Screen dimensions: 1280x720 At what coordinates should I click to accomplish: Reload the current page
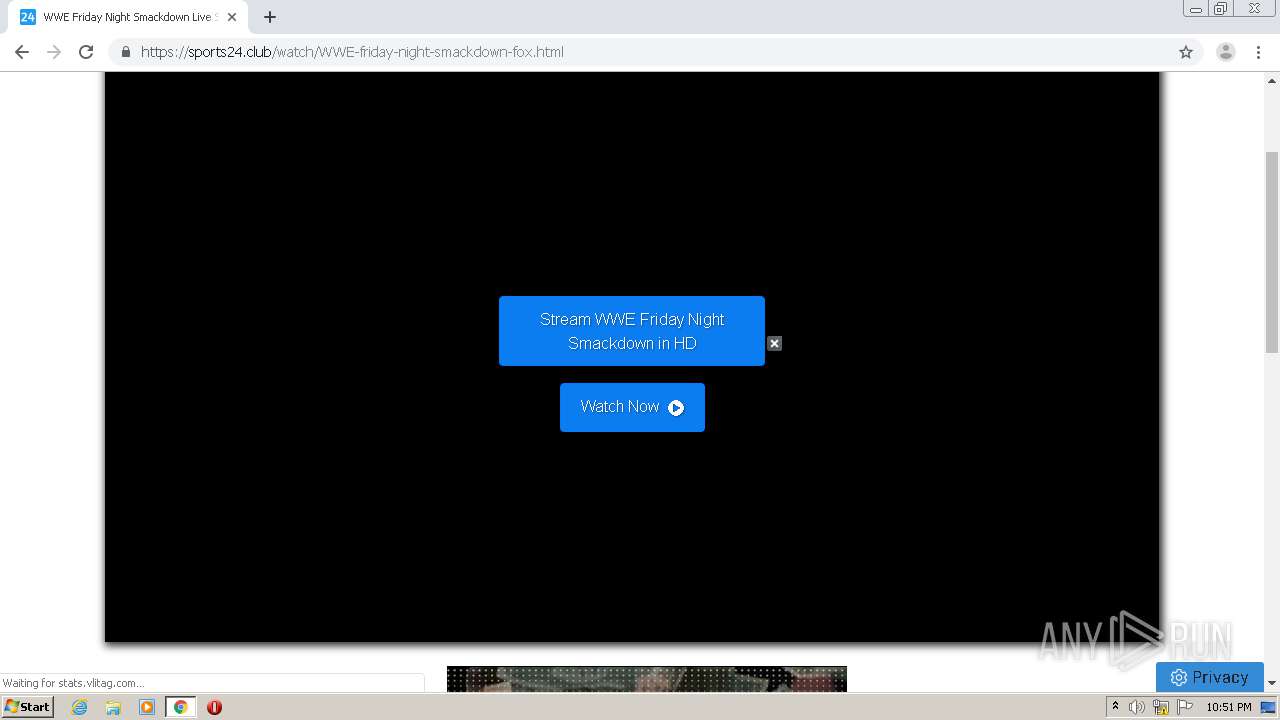(86, 52)
